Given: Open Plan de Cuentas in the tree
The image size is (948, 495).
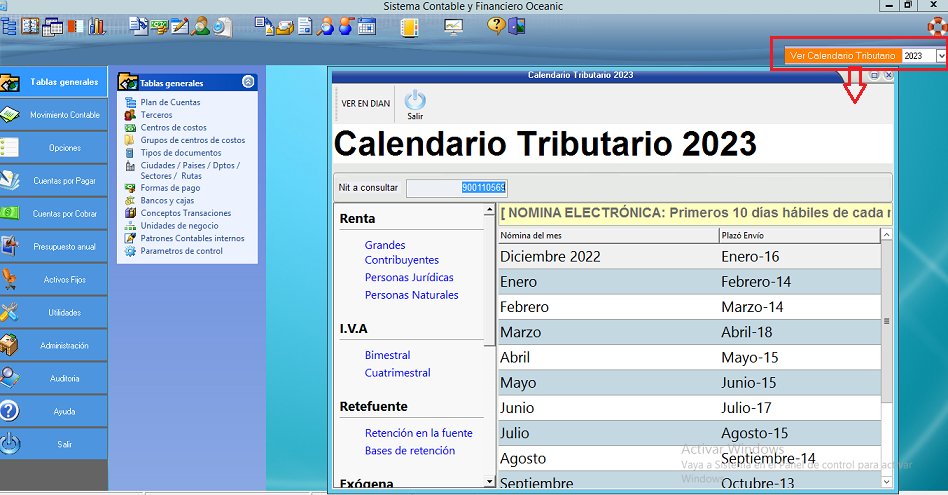Looking at the screenshot, I should [170, 102].
